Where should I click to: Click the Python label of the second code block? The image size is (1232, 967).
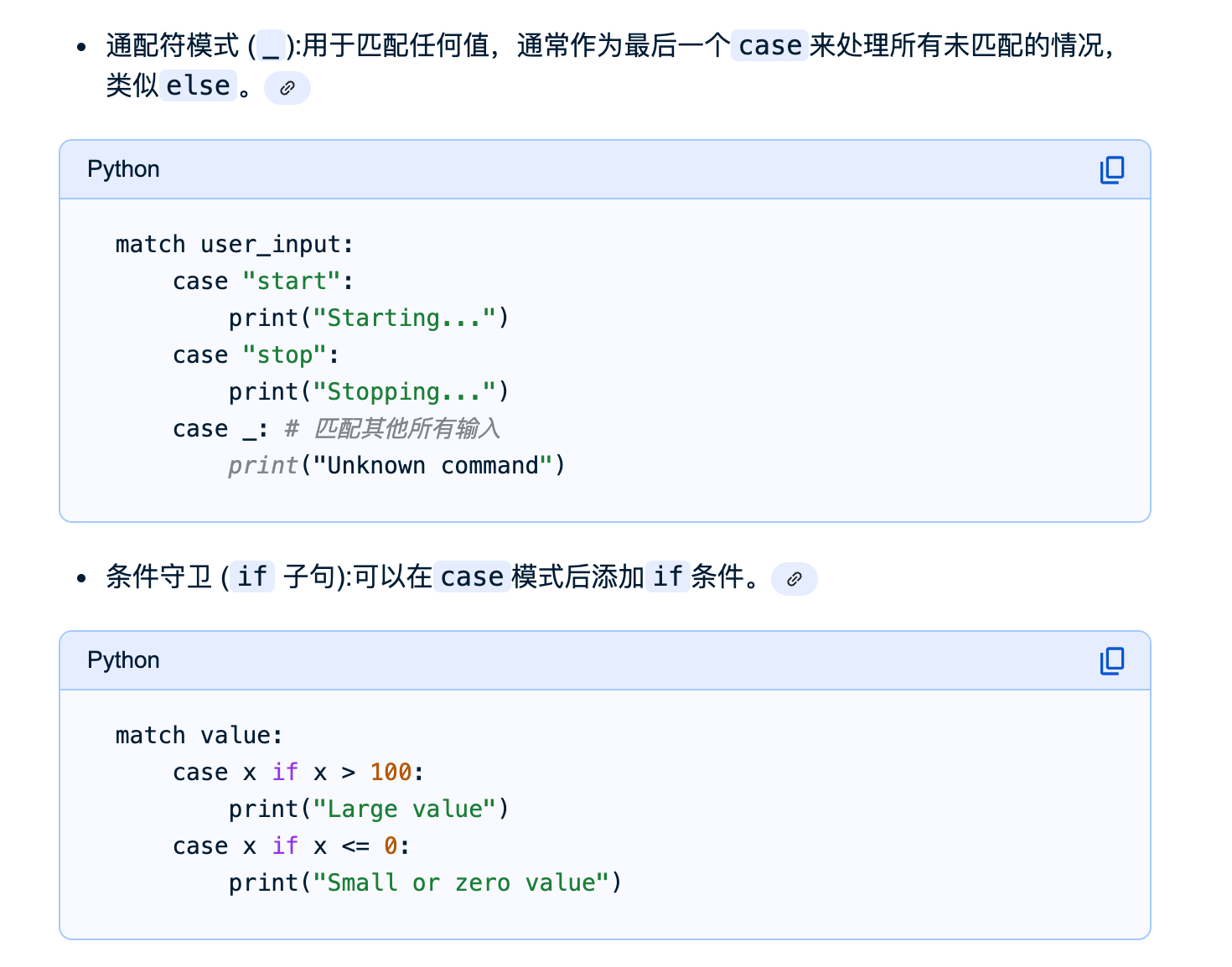(x=123, y=660)
